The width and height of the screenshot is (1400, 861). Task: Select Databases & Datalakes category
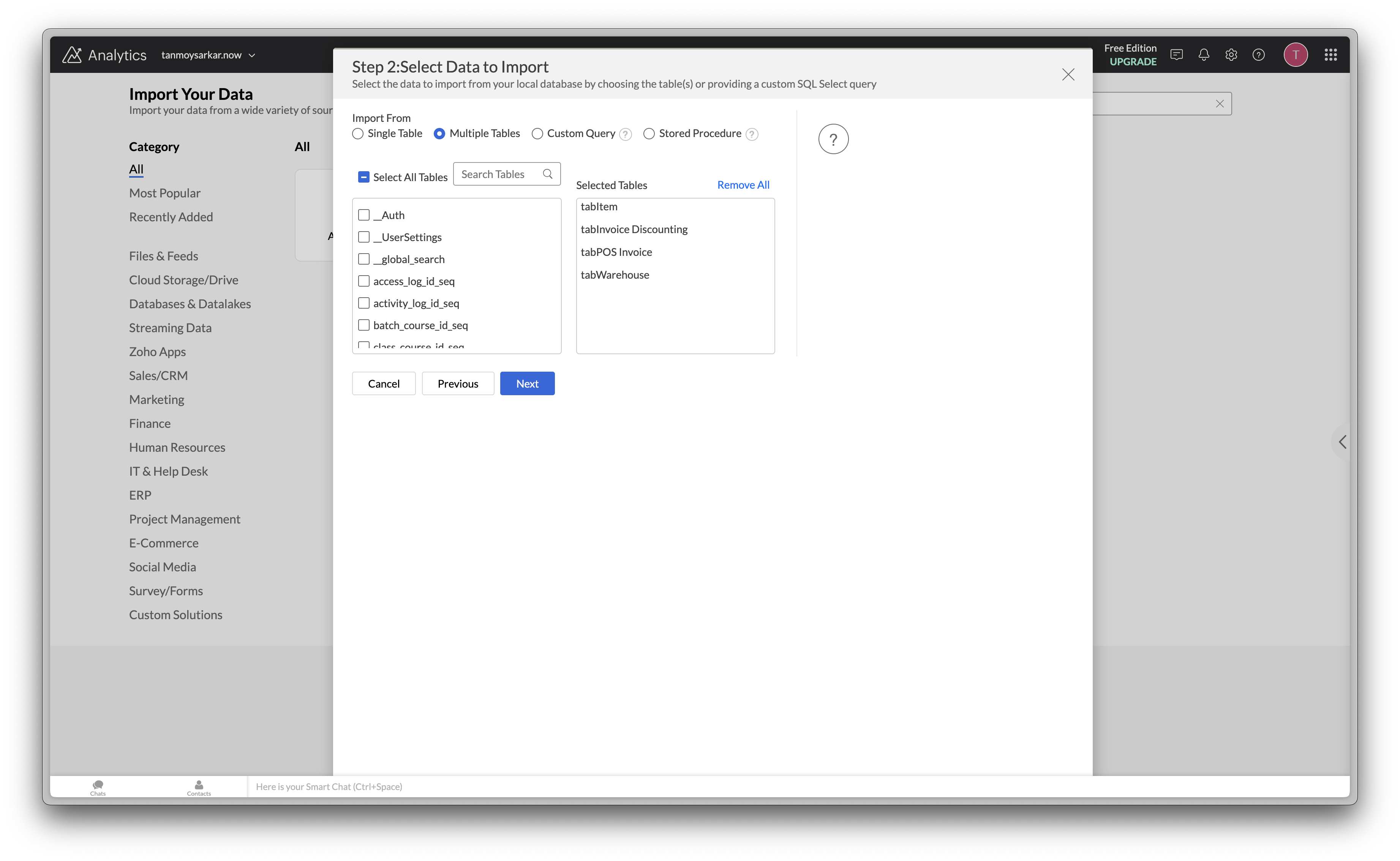tap(190, 304)
